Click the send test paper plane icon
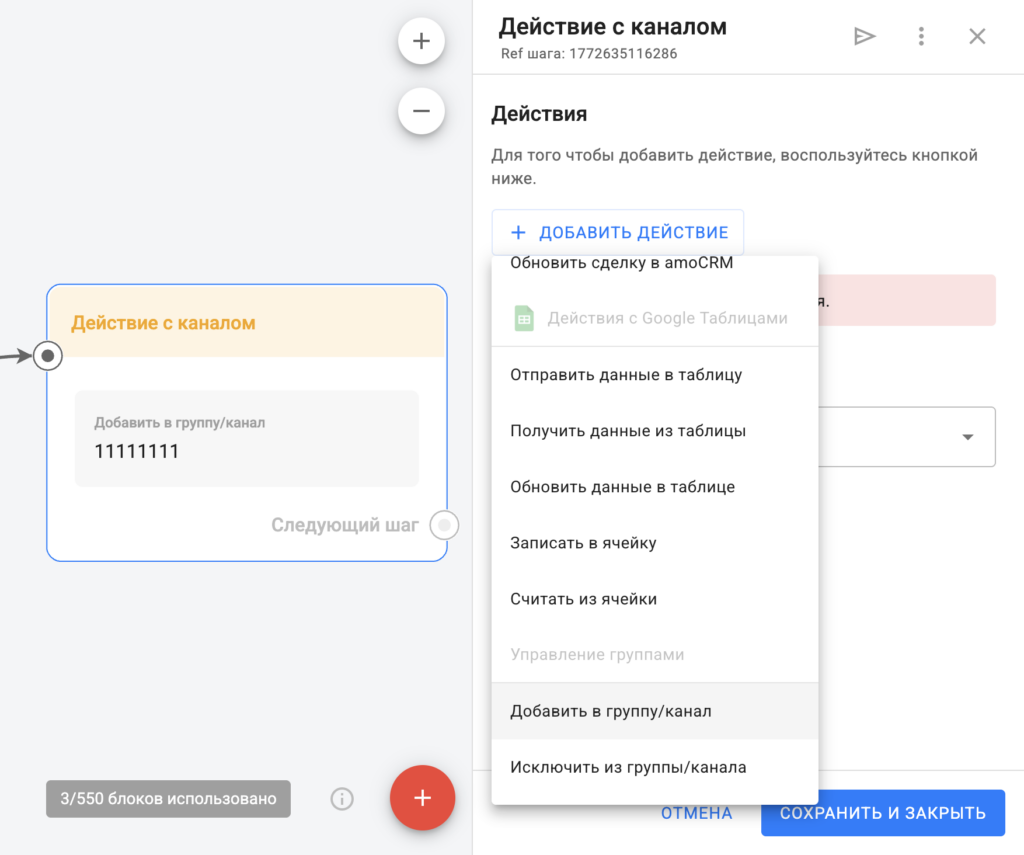 (864, 37)
